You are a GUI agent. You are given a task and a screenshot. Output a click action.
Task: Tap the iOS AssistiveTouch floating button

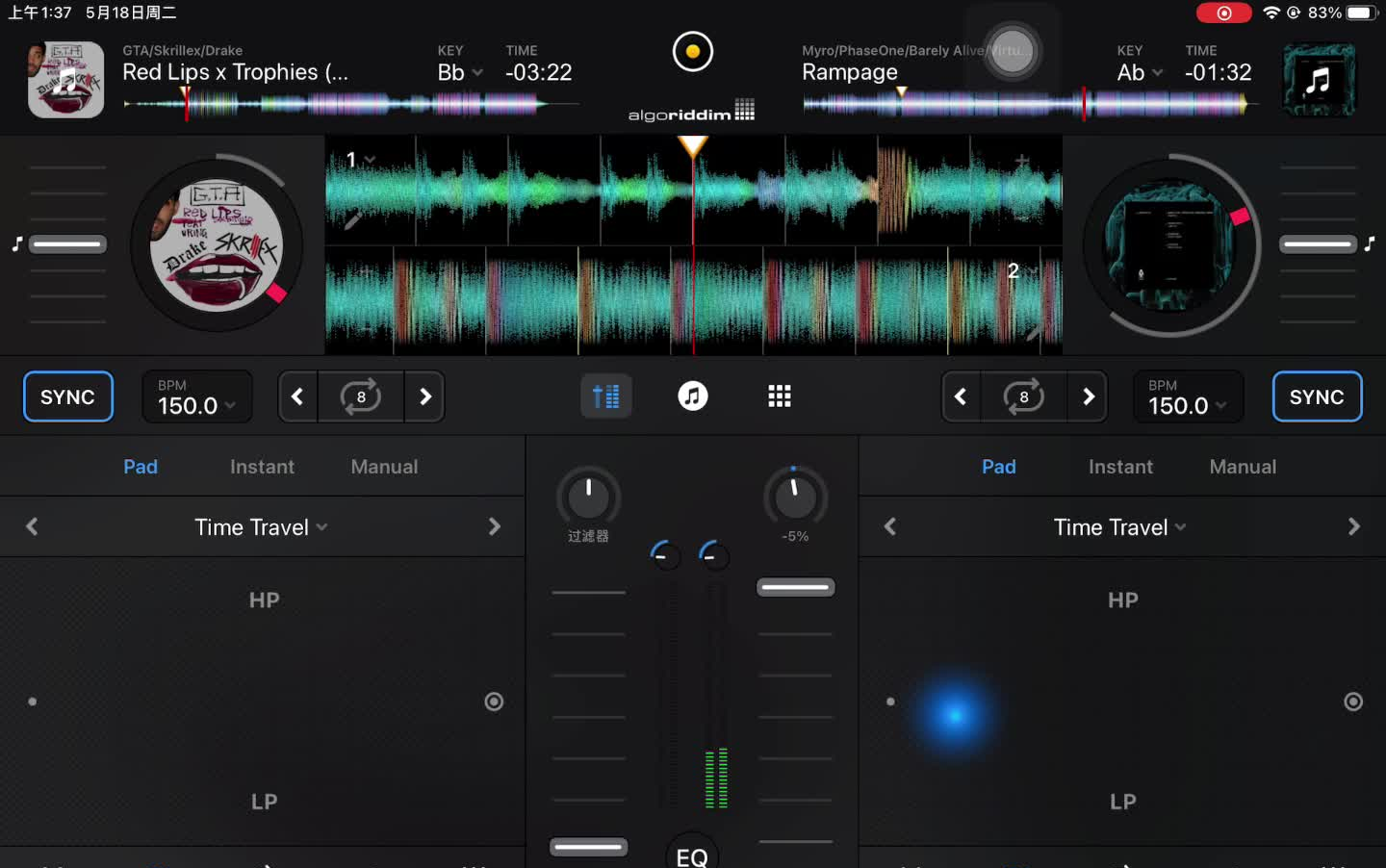(1012, 51)
